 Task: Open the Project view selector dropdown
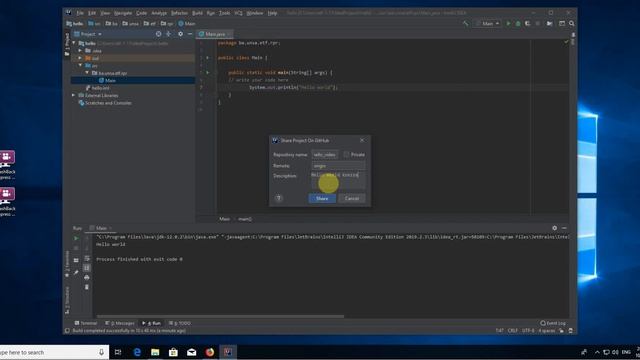point(88,34)
